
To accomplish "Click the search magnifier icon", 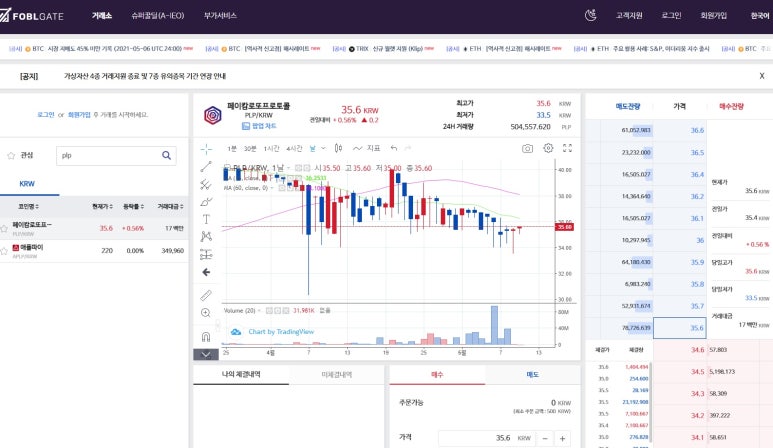I will pyautogui.click(x=167, y=156).
